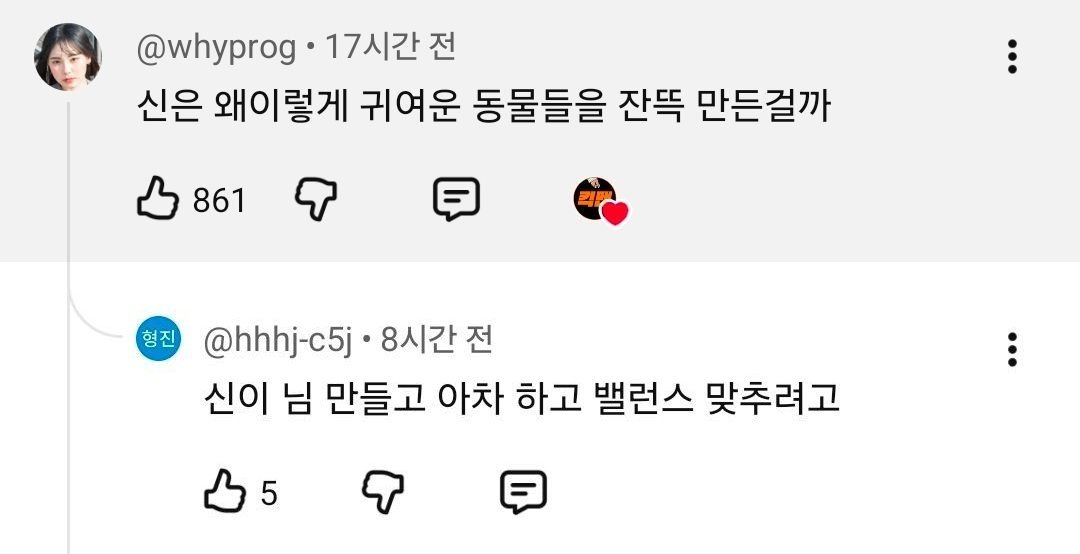Viewport: 1080px width, 554px height.
Task: Reply to the @hhhj-c5j comment
Action: coord(523,492)
